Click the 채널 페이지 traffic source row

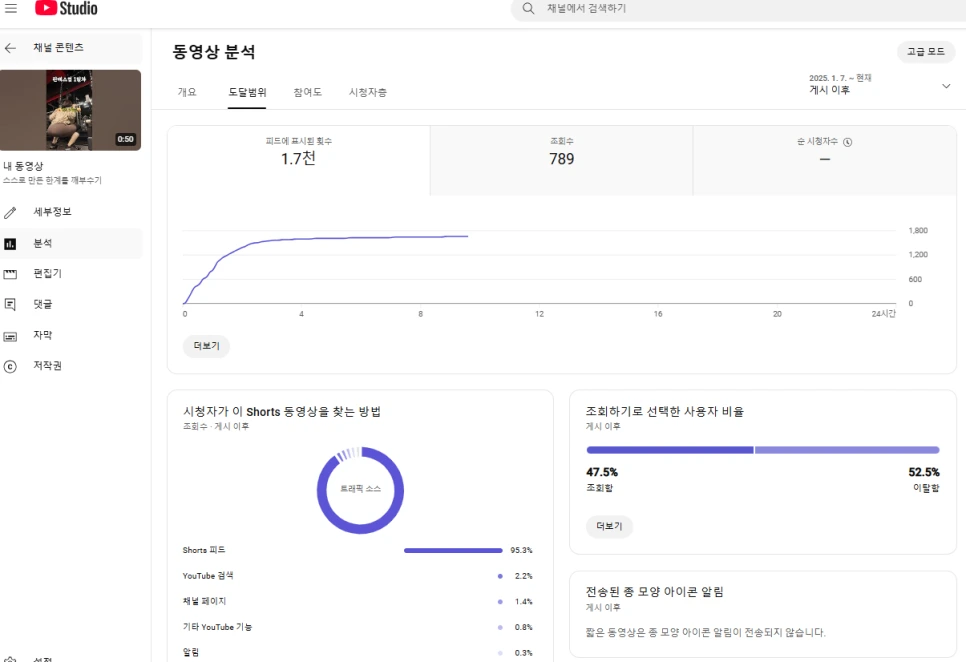(357, 602)
